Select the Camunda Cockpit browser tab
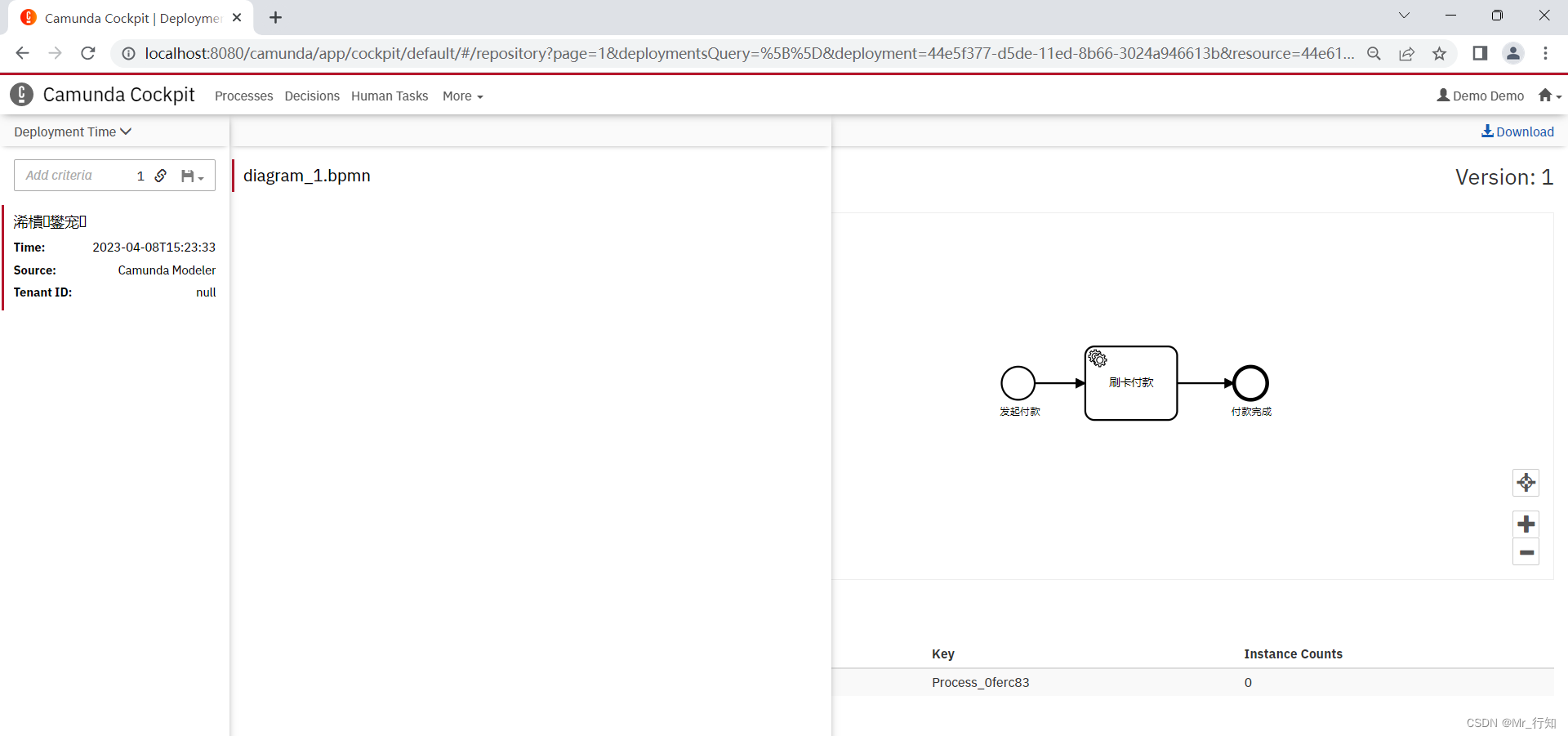The height and width of the screenshot is (736, 1568). click(131, 18)
